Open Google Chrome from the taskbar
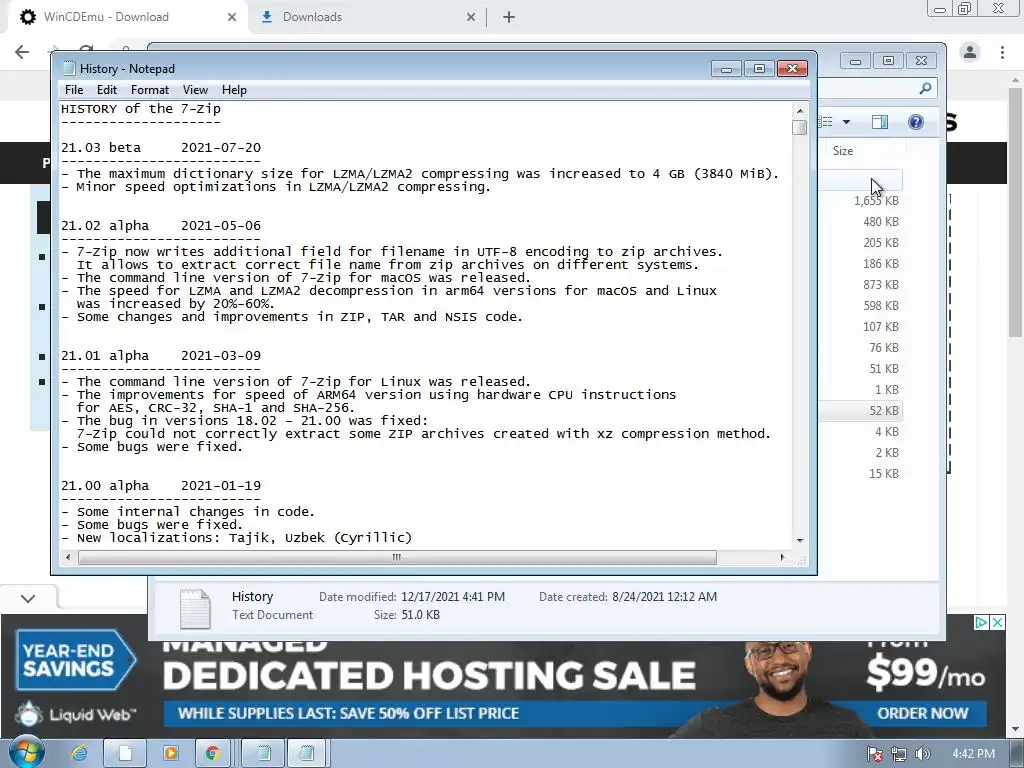 [212, 753]
